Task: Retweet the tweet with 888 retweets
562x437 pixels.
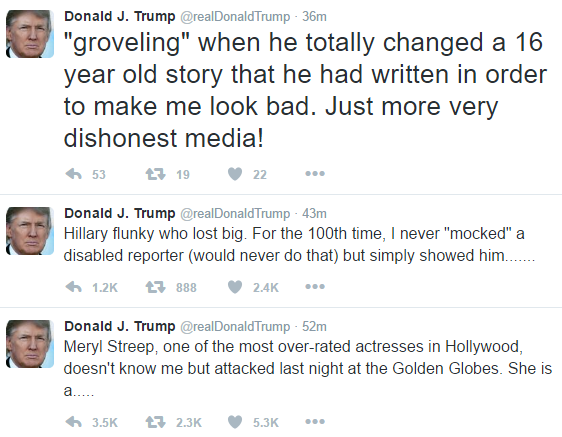Action: (156, 287)
